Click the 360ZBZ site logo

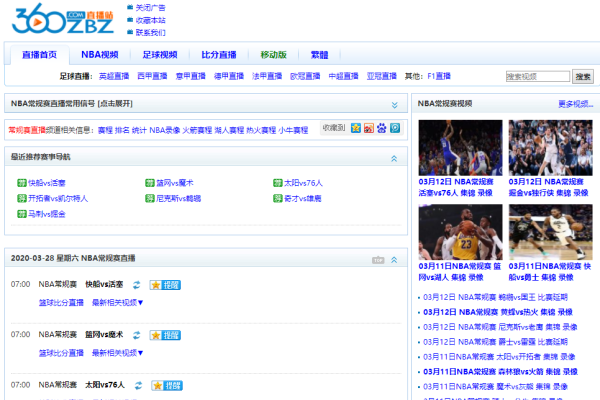coord(63,19)
